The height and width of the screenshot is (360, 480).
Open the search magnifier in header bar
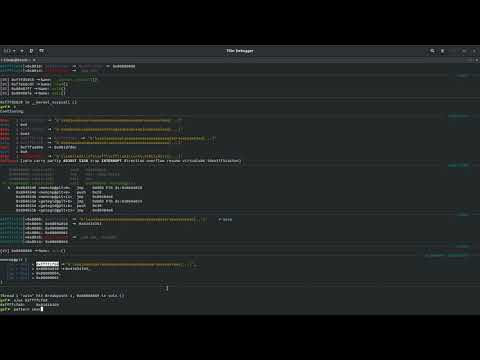[x=432, y=51]
